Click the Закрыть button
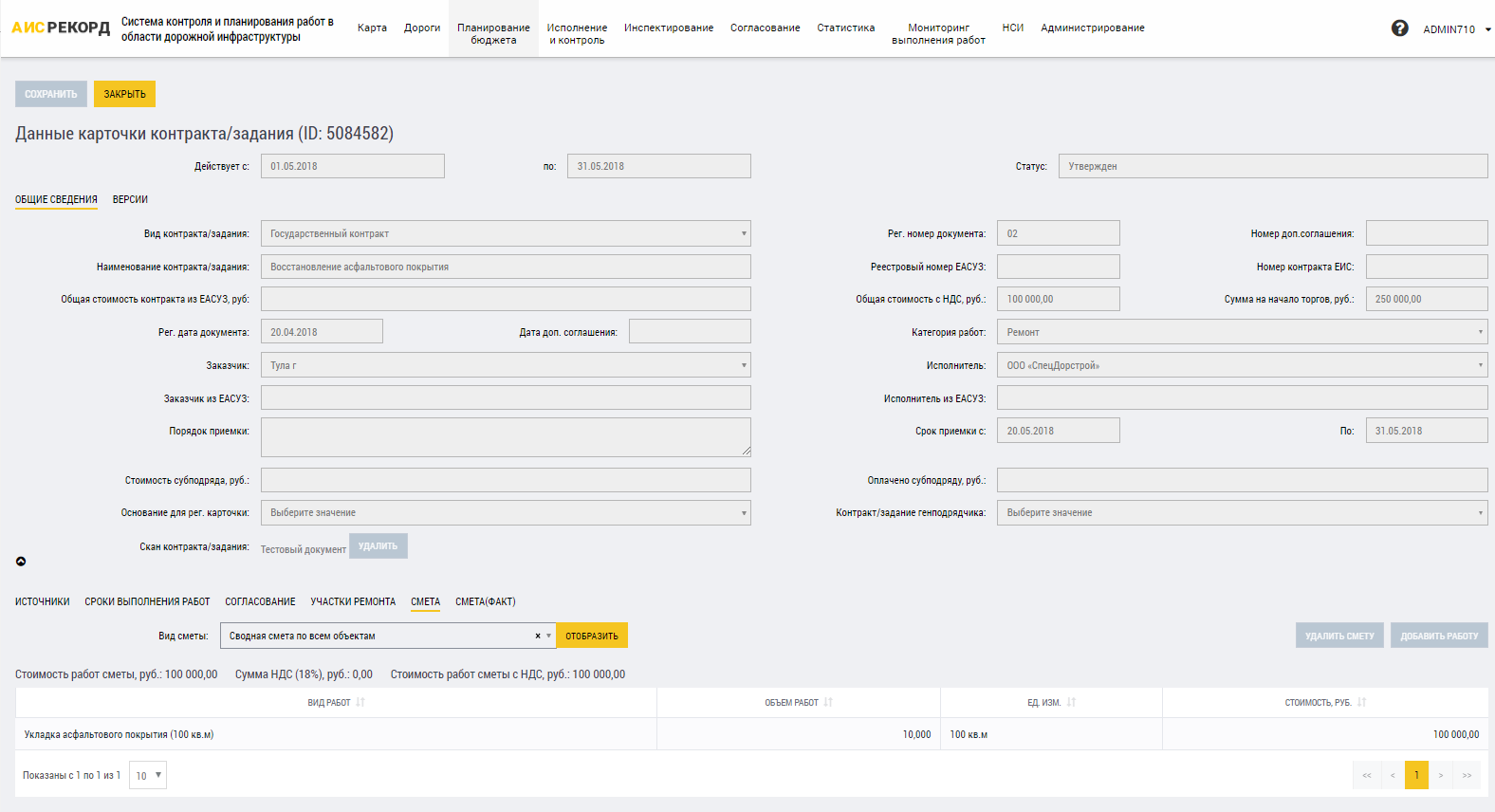This screenshot has width=1495, height=812. click(x=124, y=94)
